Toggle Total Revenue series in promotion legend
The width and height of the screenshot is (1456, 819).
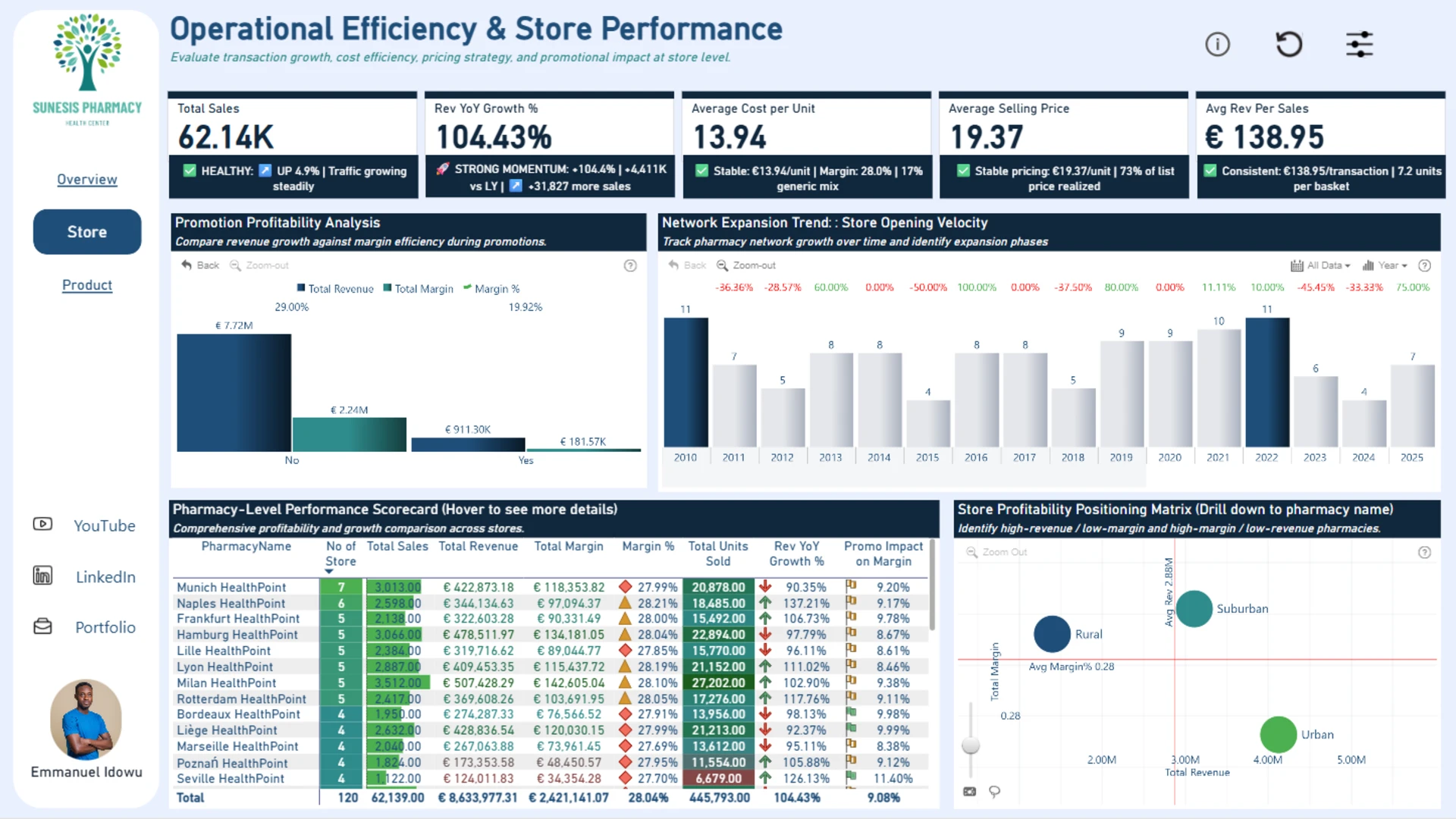pyautogui.click(x=335, y=289)
